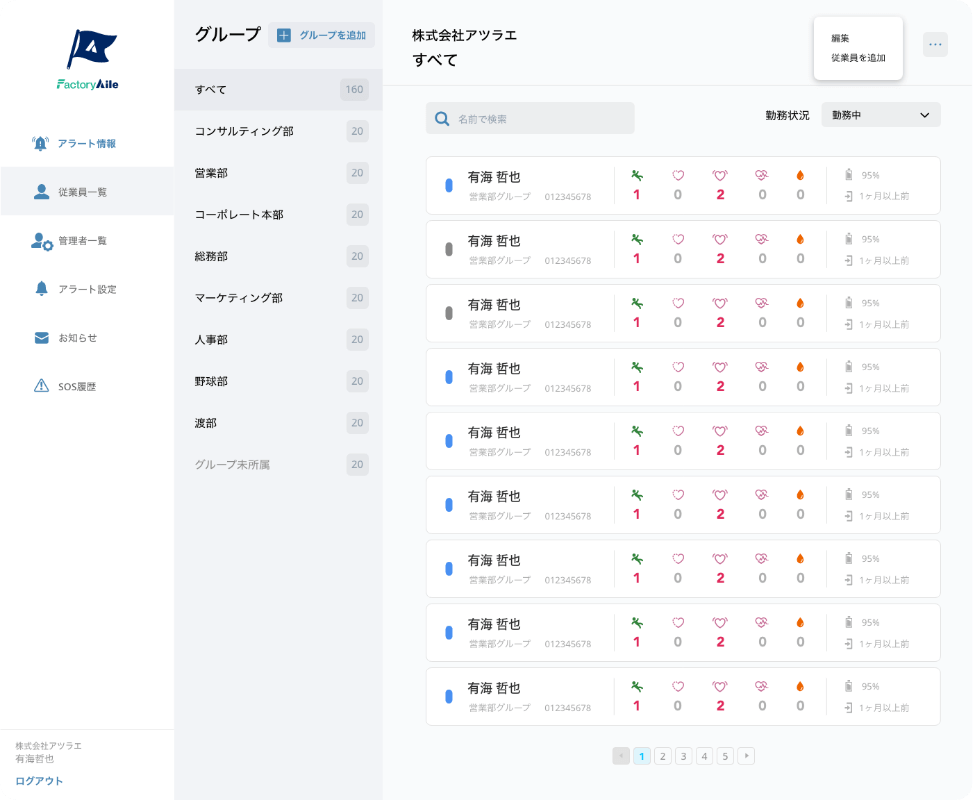
Task: Select 編集 from the popup menu
Action: click(x=840, y=38)
